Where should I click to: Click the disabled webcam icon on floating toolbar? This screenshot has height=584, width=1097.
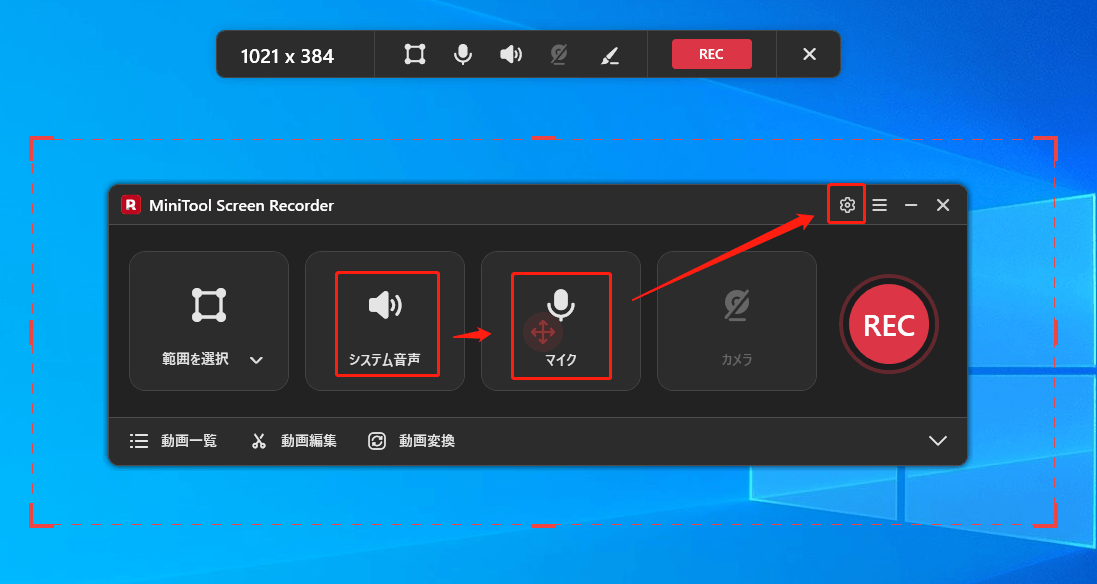click(x=558, y=54)
